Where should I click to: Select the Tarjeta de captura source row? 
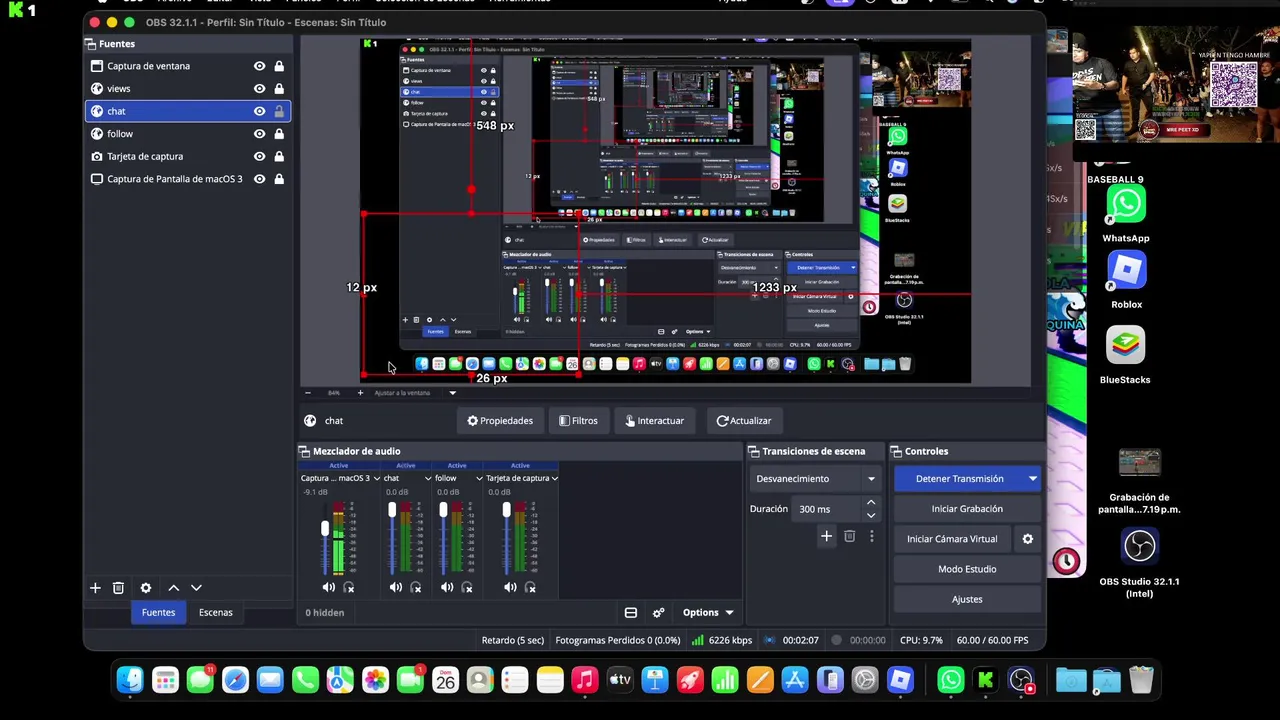188,156
